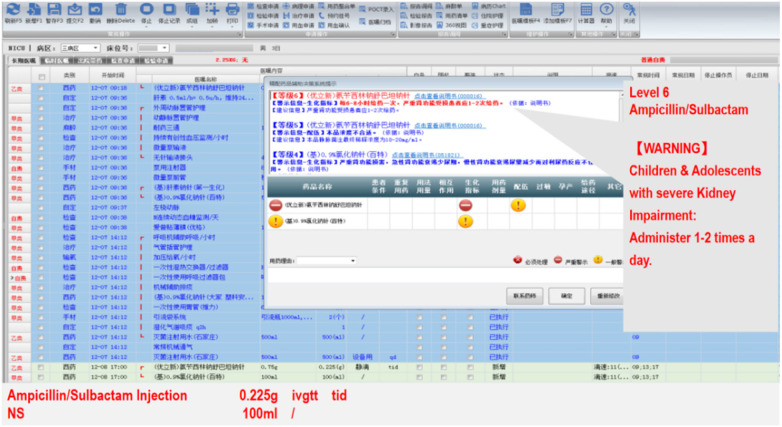
Task: Open the 病区 ward dropdown
Action: (80, 48)
